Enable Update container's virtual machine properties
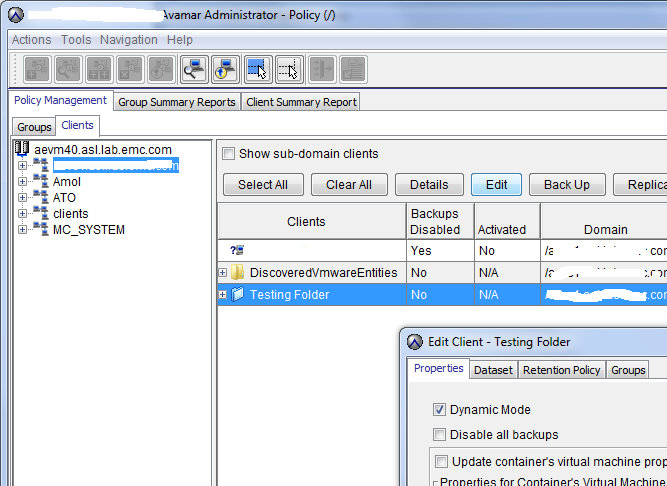667x486 pixels. point(442,461)
